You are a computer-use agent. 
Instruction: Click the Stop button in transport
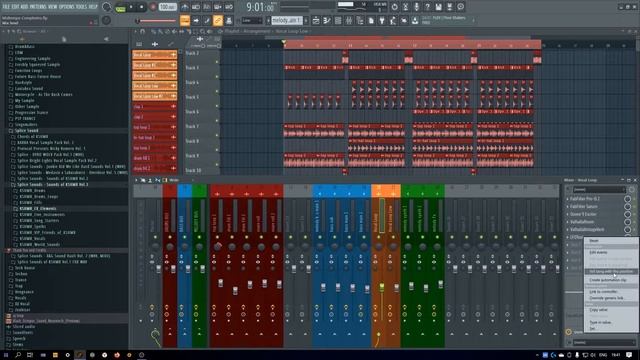(x=142, y=7)
